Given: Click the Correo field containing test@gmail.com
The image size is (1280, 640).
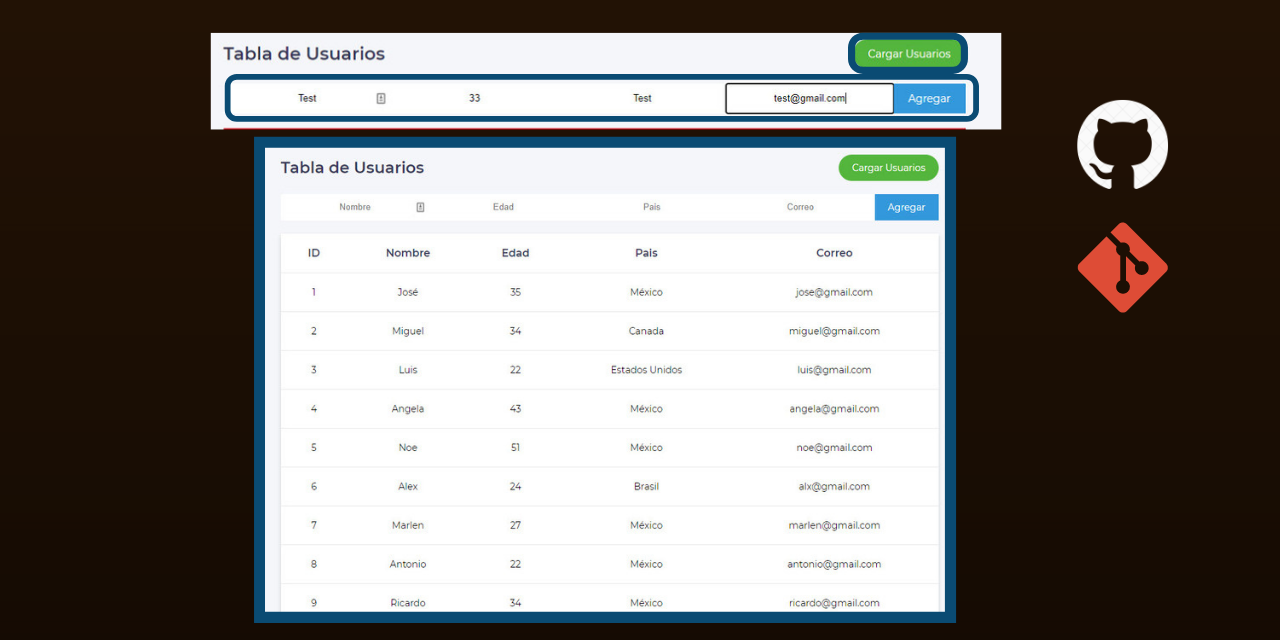Looking at the screenshot, I should tap(809, 98).
